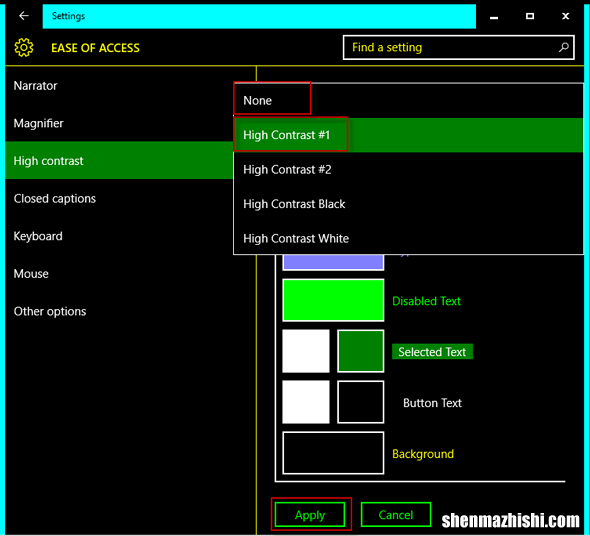Maximize the Settings window
This screenshot has height=536, width=590.
530,16
